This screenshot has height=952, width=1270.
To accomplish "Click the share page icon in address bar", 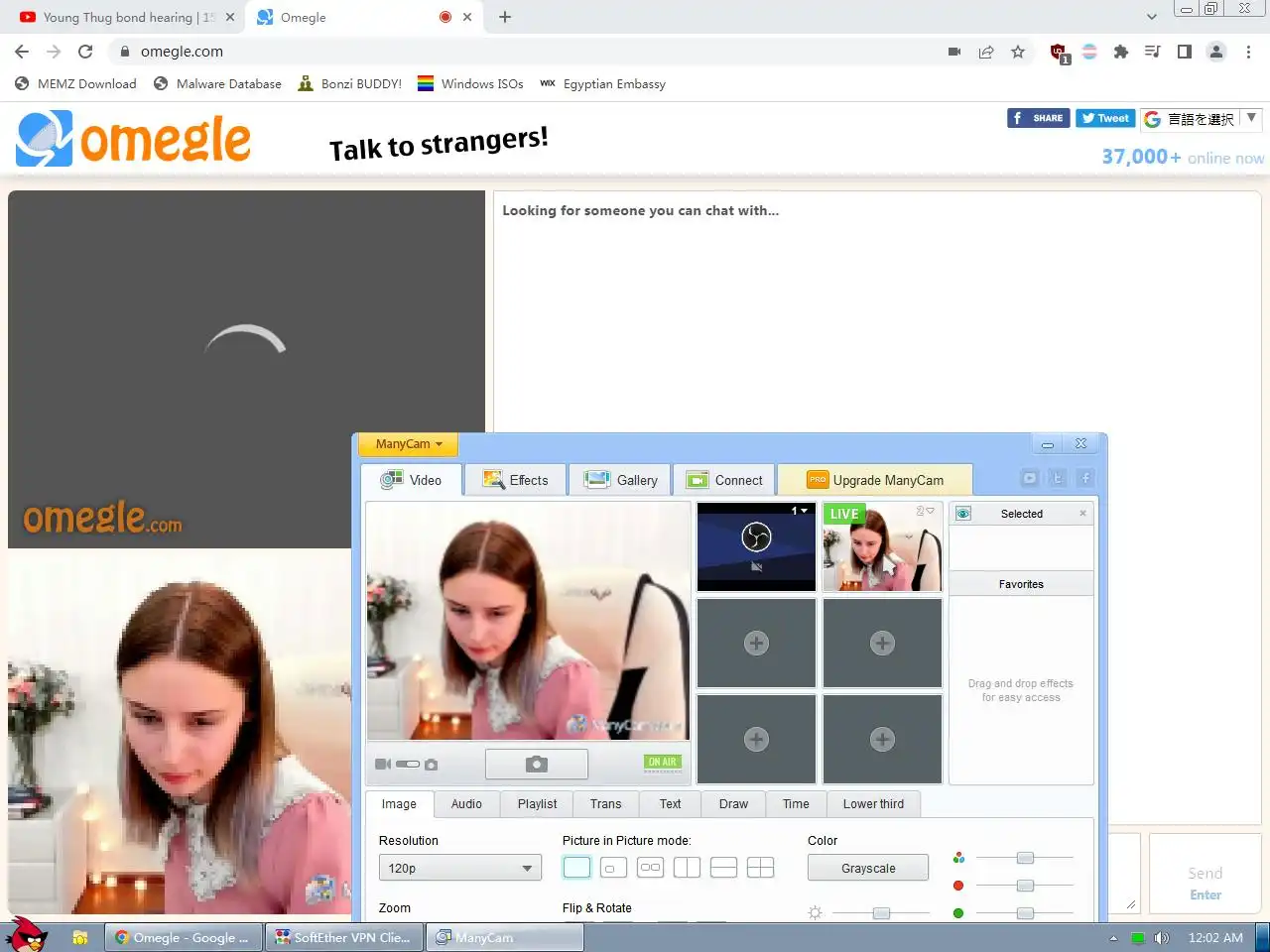I will pos(986,52).
